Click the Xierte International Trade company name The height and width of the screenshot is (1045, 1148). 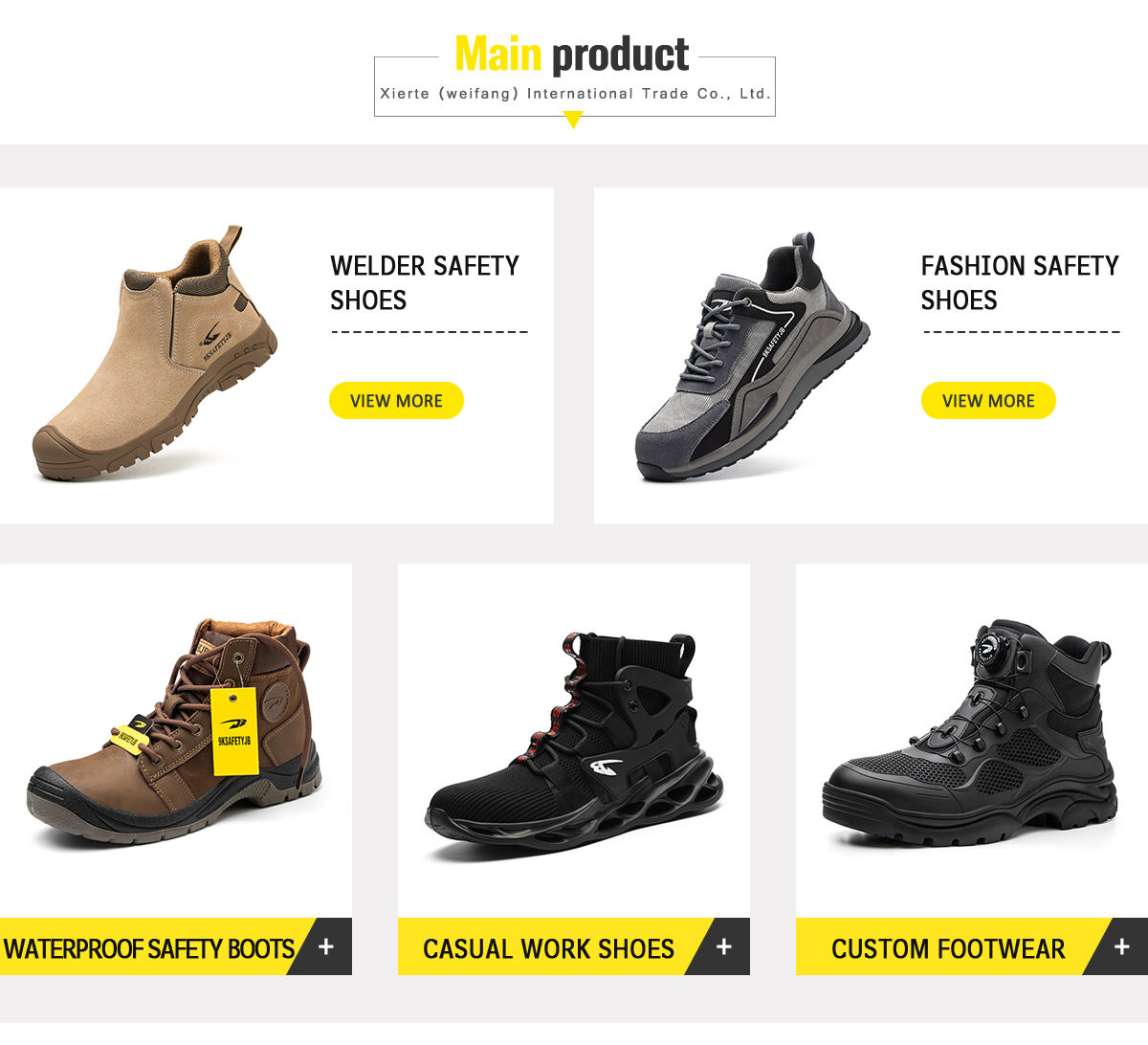(575, 94)
